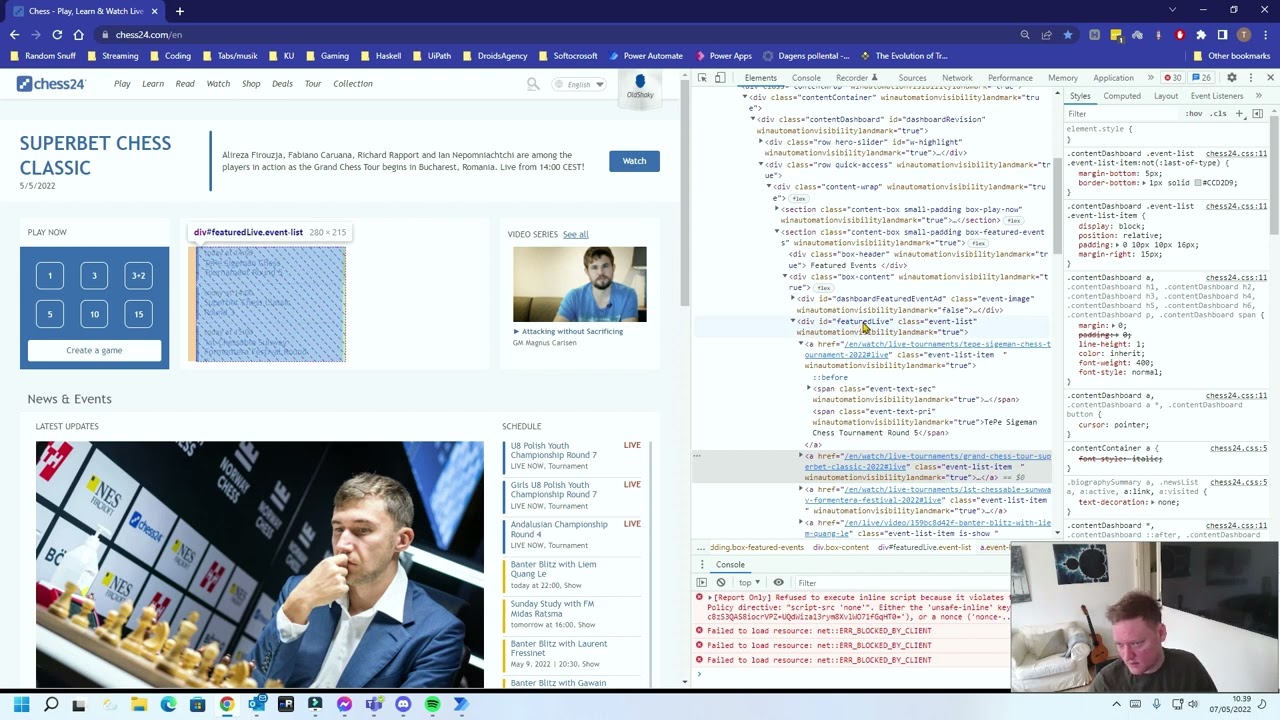The image size is (1280, 720).
Task: Open new browser tab with plus button
Action: 180,11
